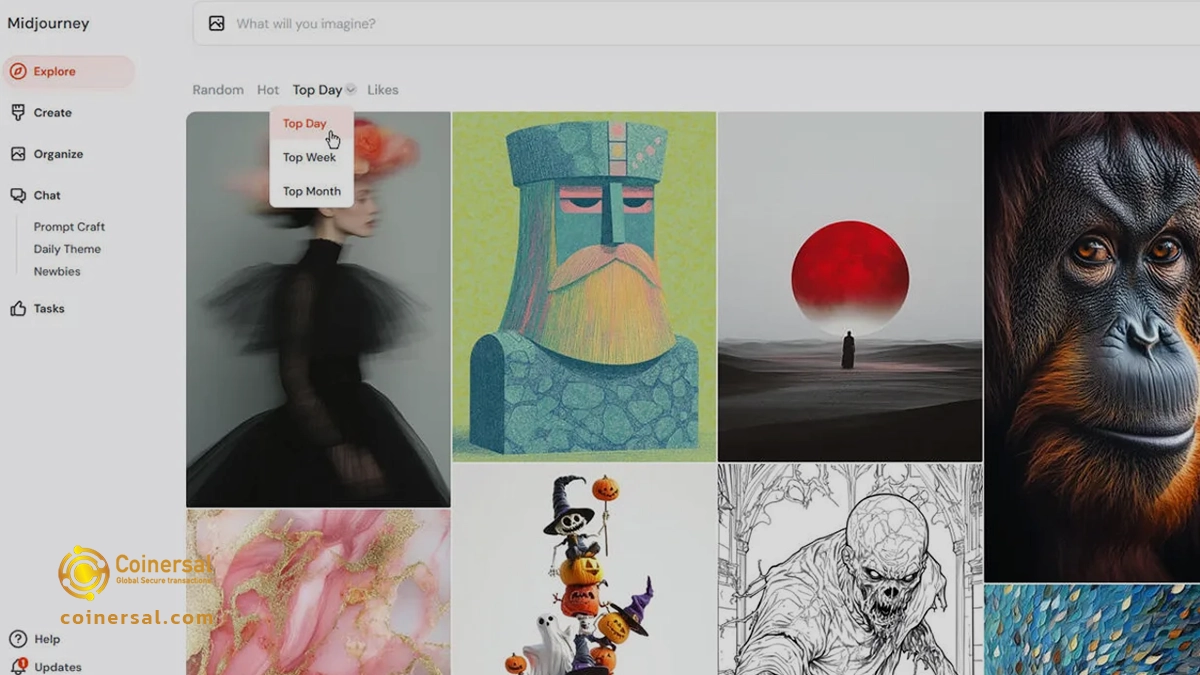
Task: Go to the Newbies chat room
Action: pos(57,271)
